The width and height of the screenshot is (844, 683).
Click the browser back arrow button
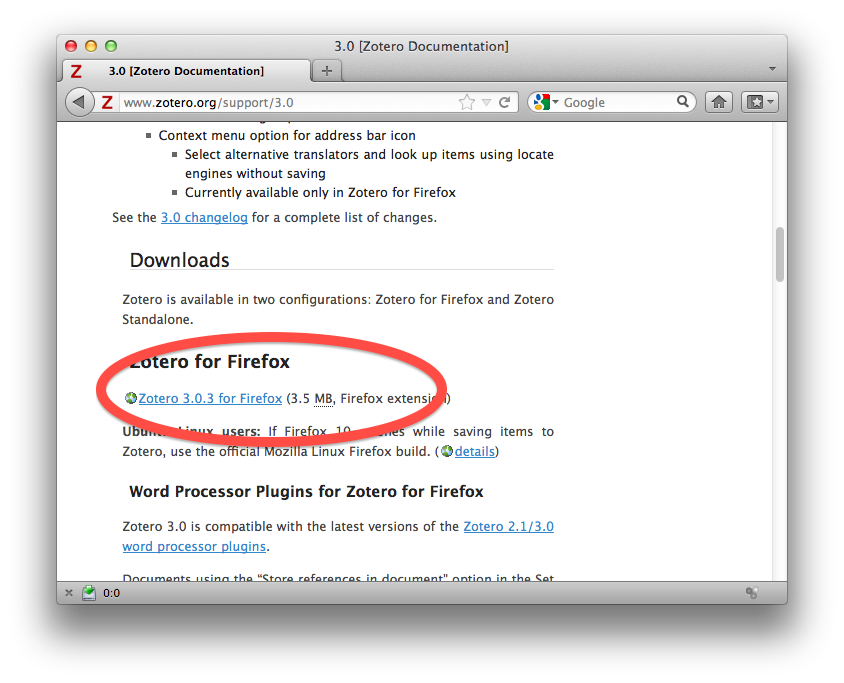click(x=79, y=102)
